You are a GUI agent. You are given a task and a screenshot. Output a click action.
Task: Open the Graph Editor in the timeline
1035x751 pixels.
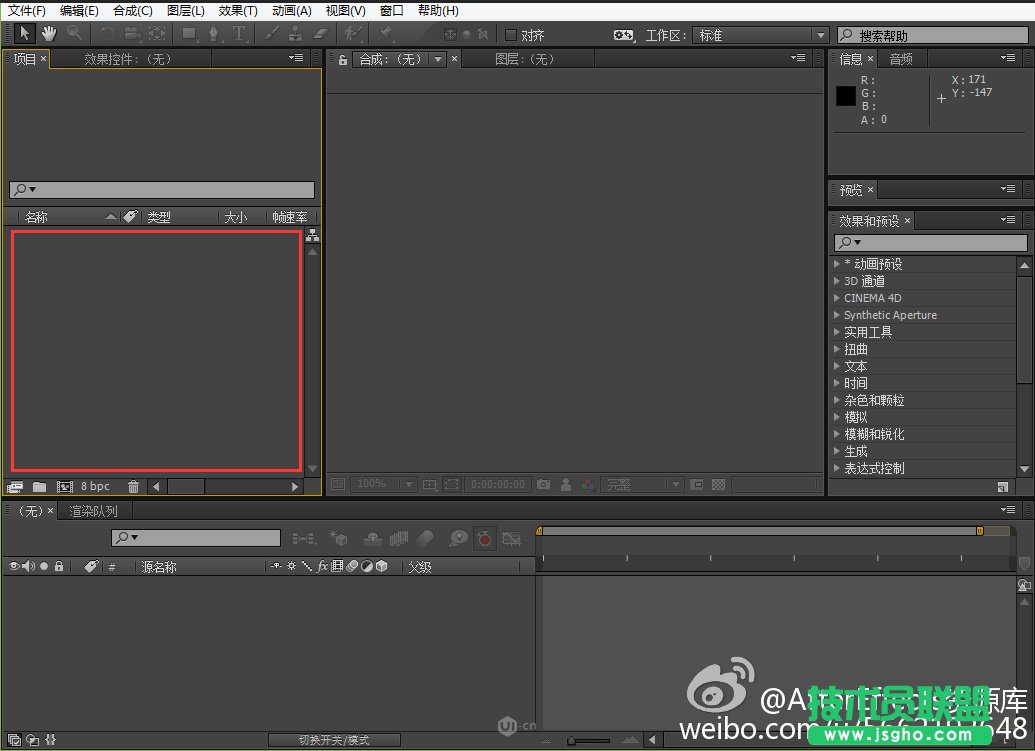[512, 538]
